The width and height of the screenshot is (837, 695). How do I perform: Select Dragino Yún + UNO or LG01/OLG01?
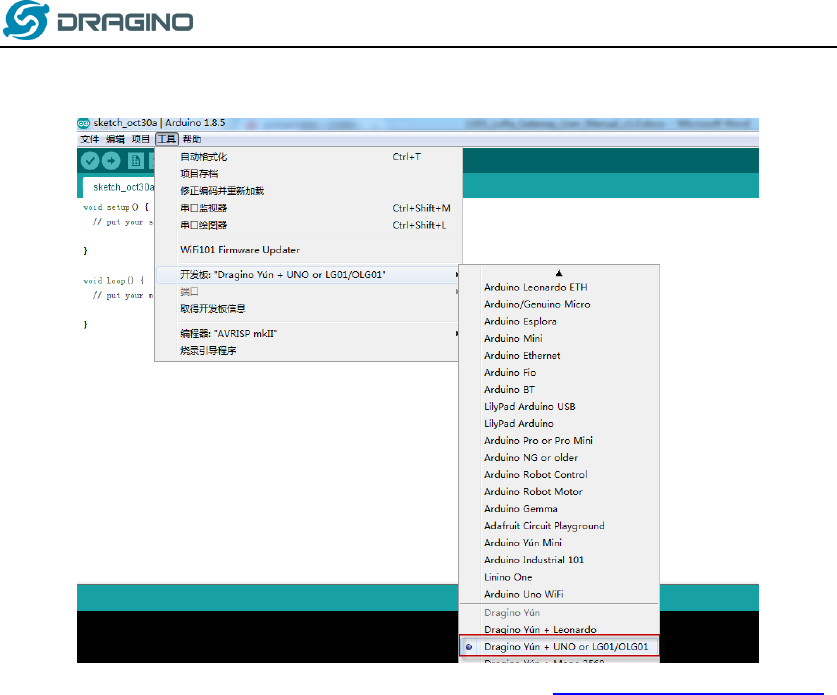559,646
